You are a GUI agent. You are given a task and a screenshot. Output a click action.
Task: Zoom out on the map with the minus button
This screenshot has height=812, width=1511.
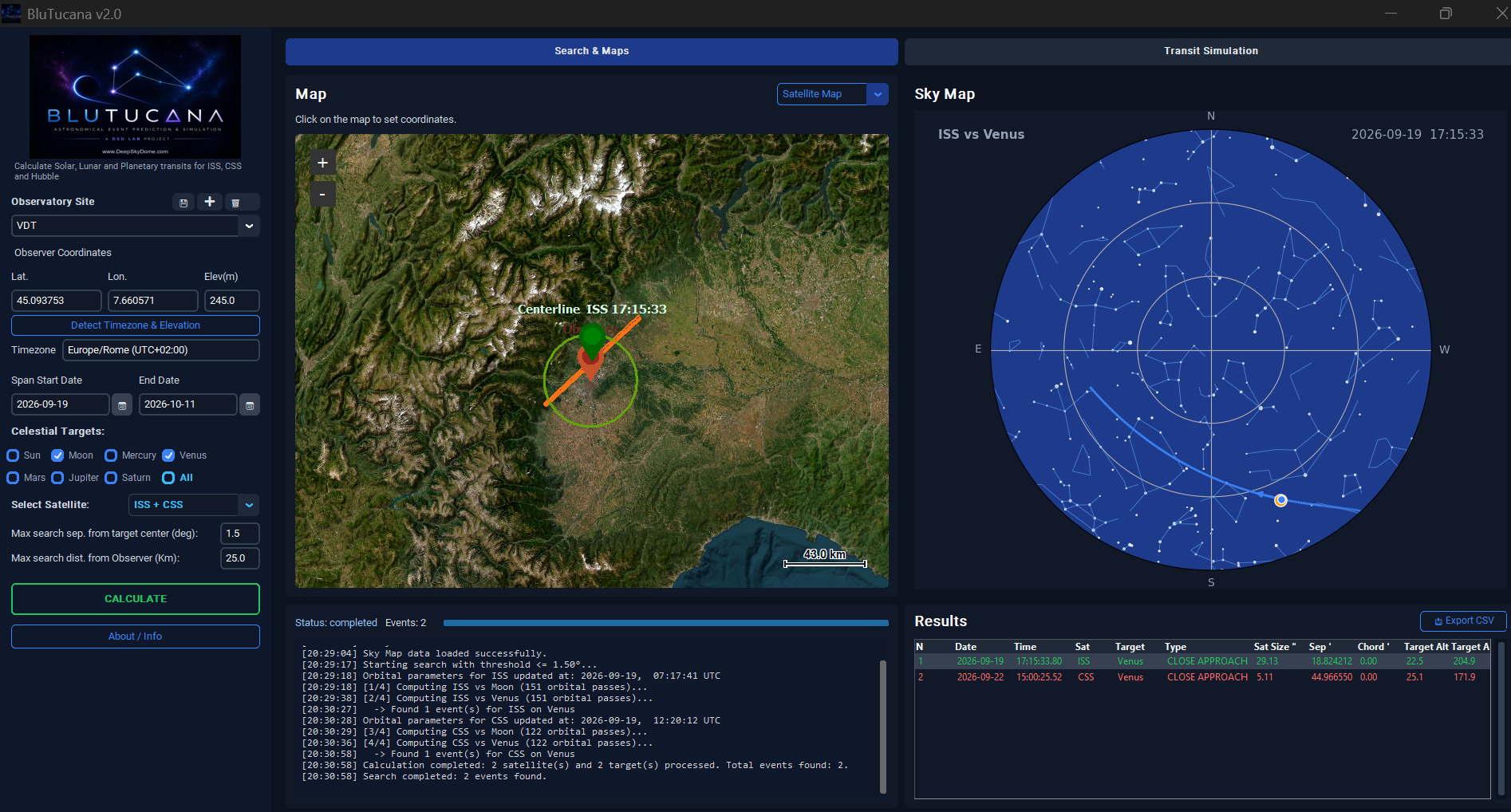point(322,194)
